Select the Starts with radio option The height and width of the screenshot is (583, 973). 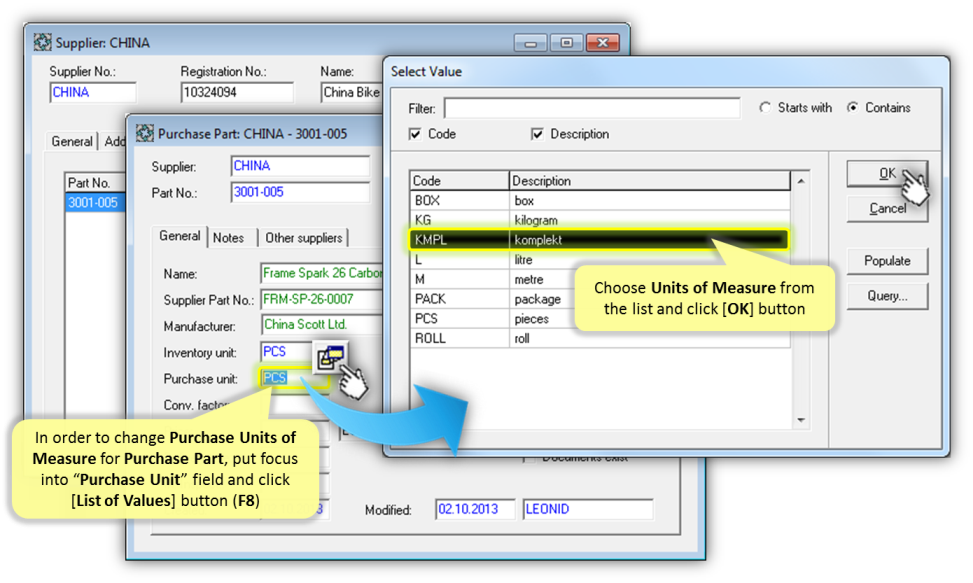coord(766,108)
